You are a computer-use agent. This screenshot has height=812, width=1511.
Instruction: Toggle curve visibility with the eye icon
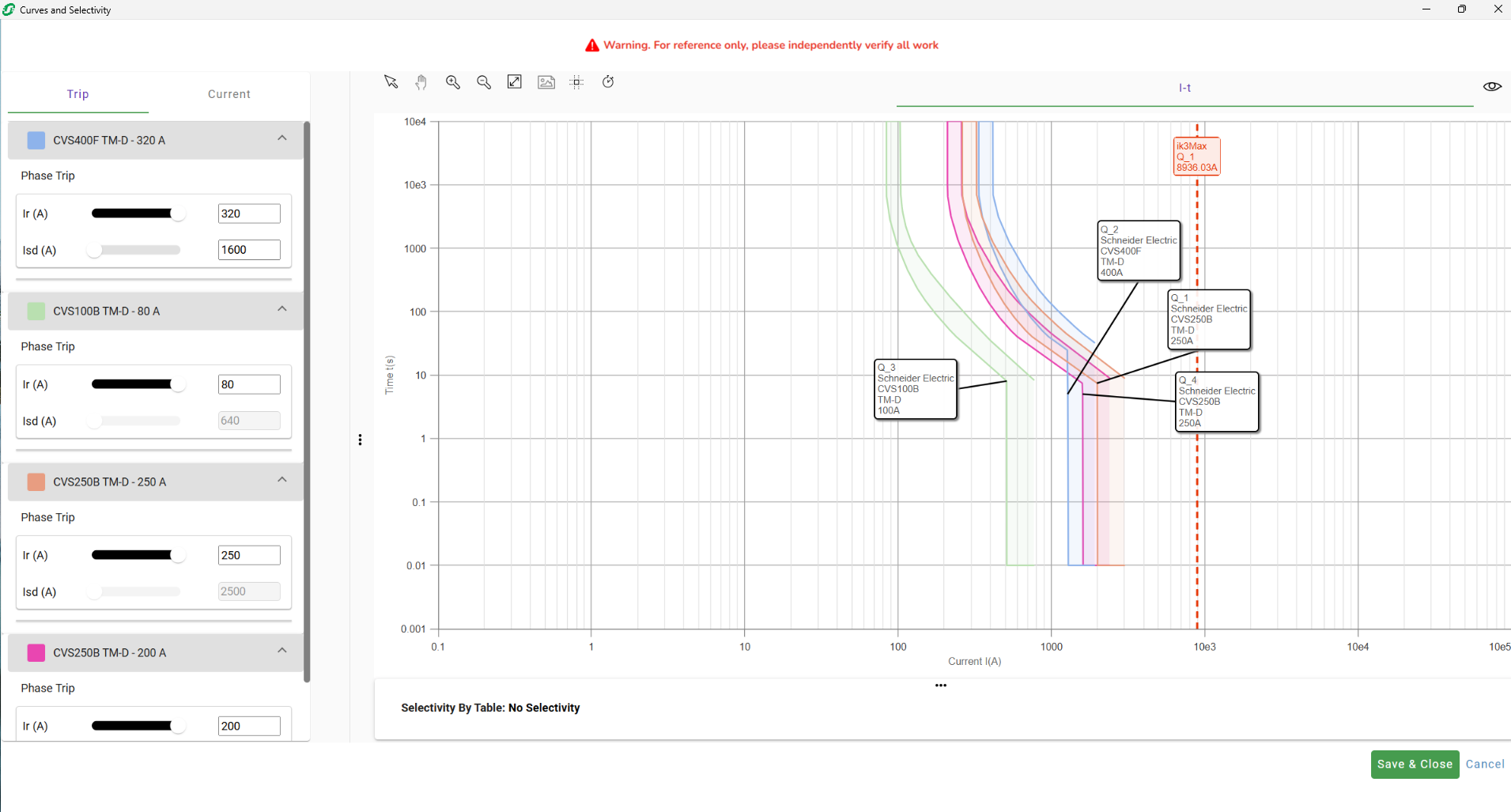point(1492,86)
